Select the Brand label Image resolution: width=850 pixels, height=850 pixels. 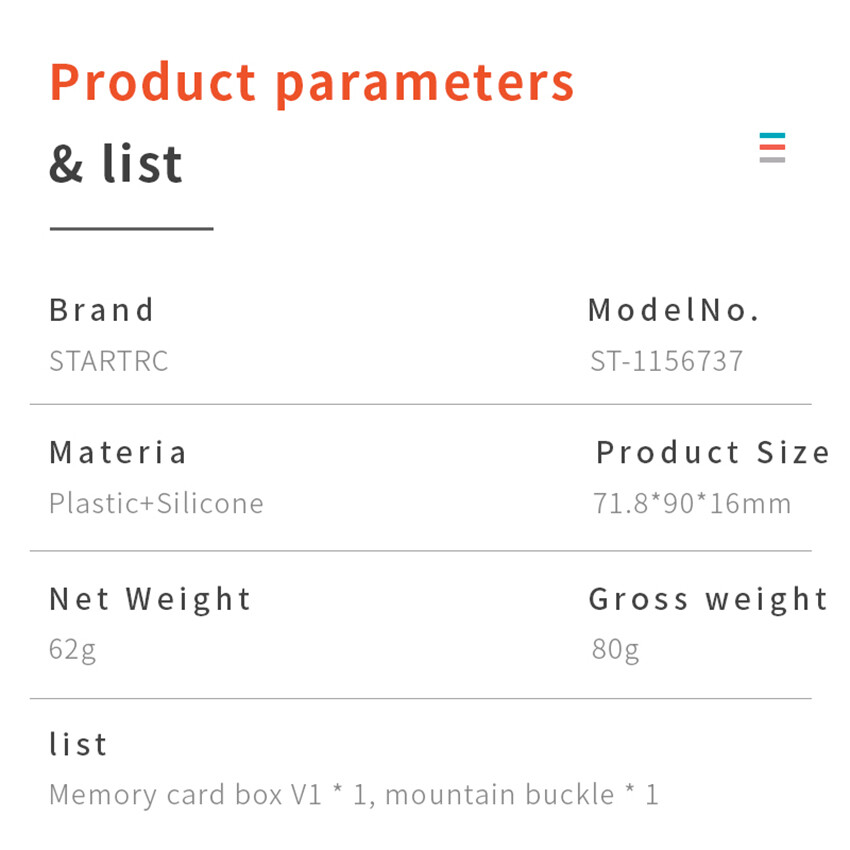102,310
